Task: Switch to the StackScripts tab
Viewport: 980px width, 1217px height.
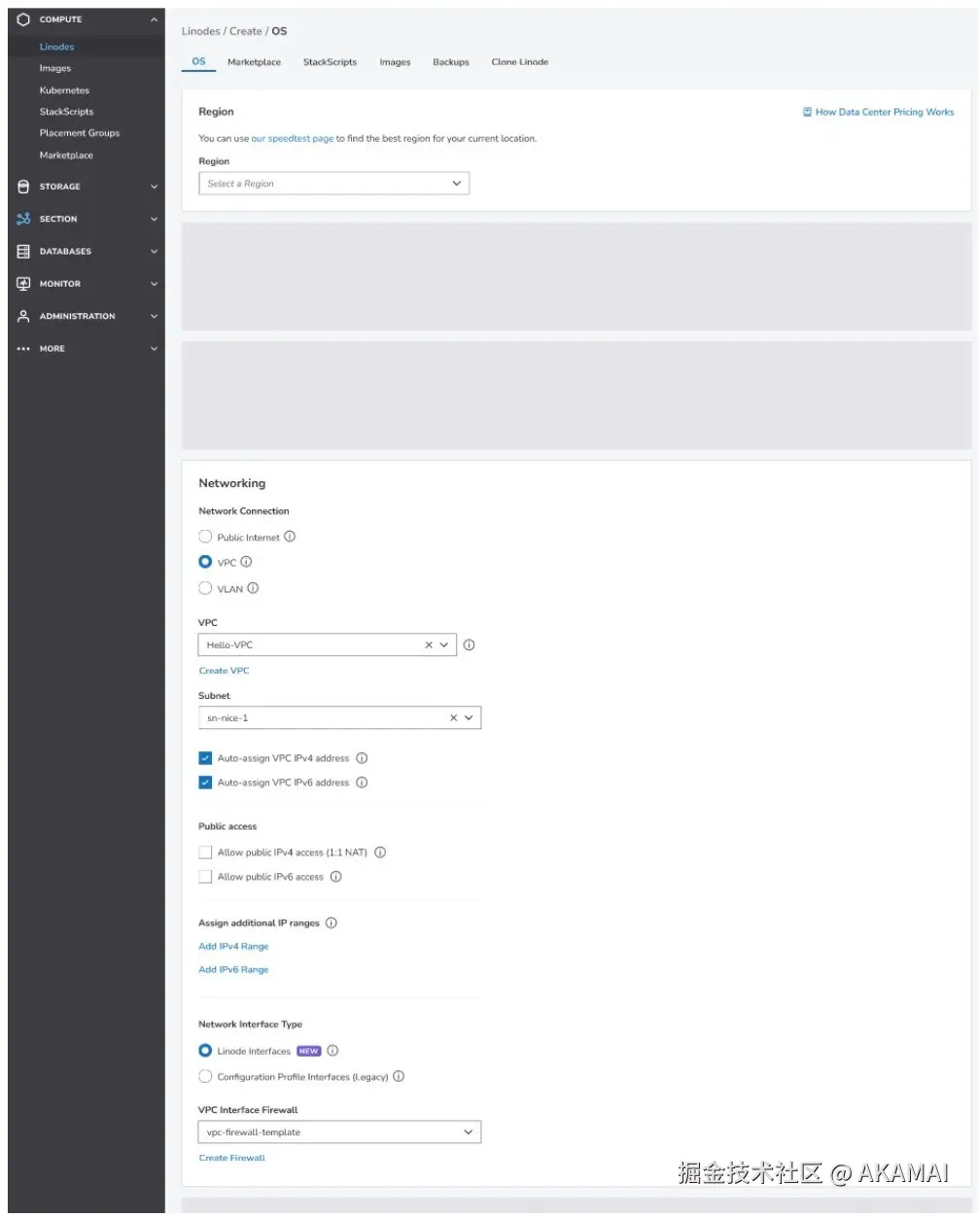Action: point(330,62)
